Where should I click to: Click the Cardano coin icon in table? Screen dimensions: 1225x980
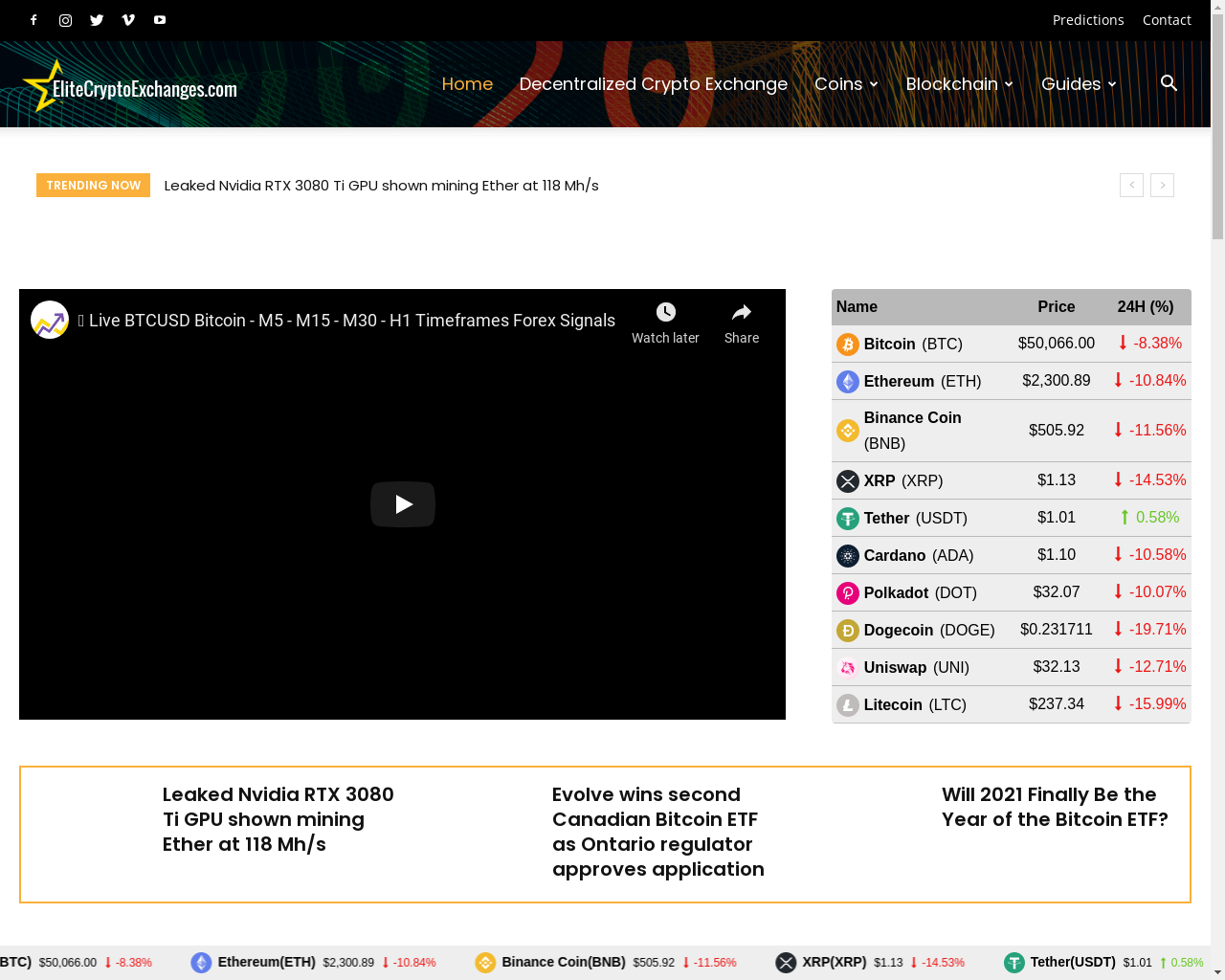click(848, 556)
